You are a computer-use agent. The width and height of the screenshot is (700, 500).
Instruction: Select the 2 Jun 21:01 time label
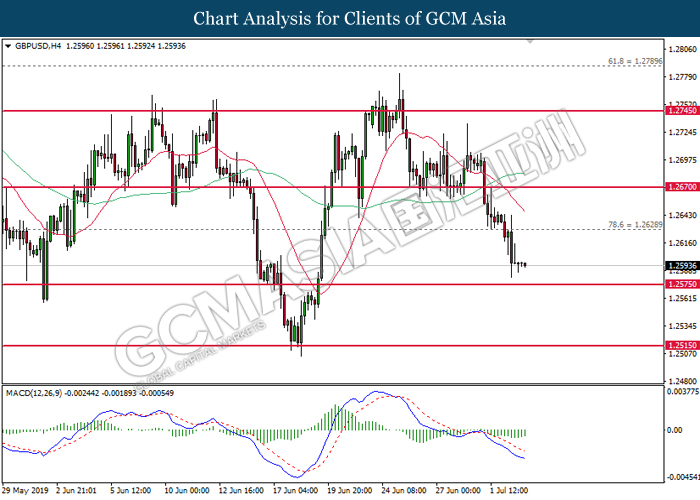click(76, 490)
